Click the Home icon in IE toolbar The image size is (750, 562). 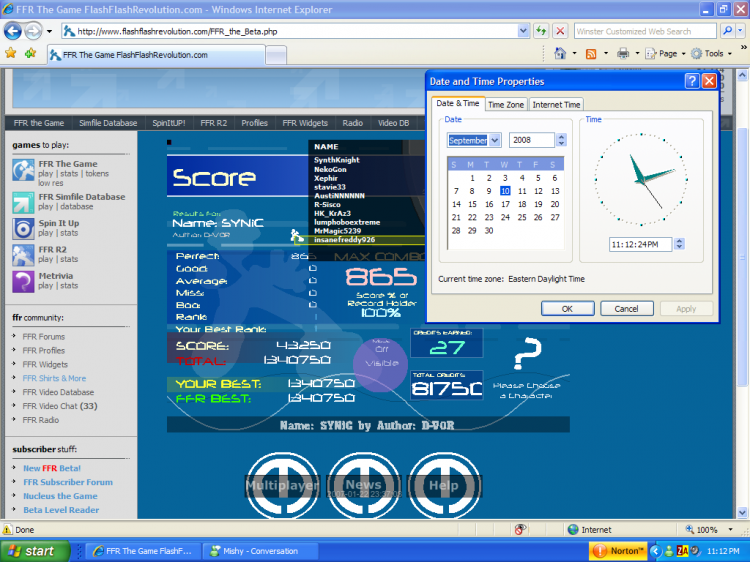point(560,53)
